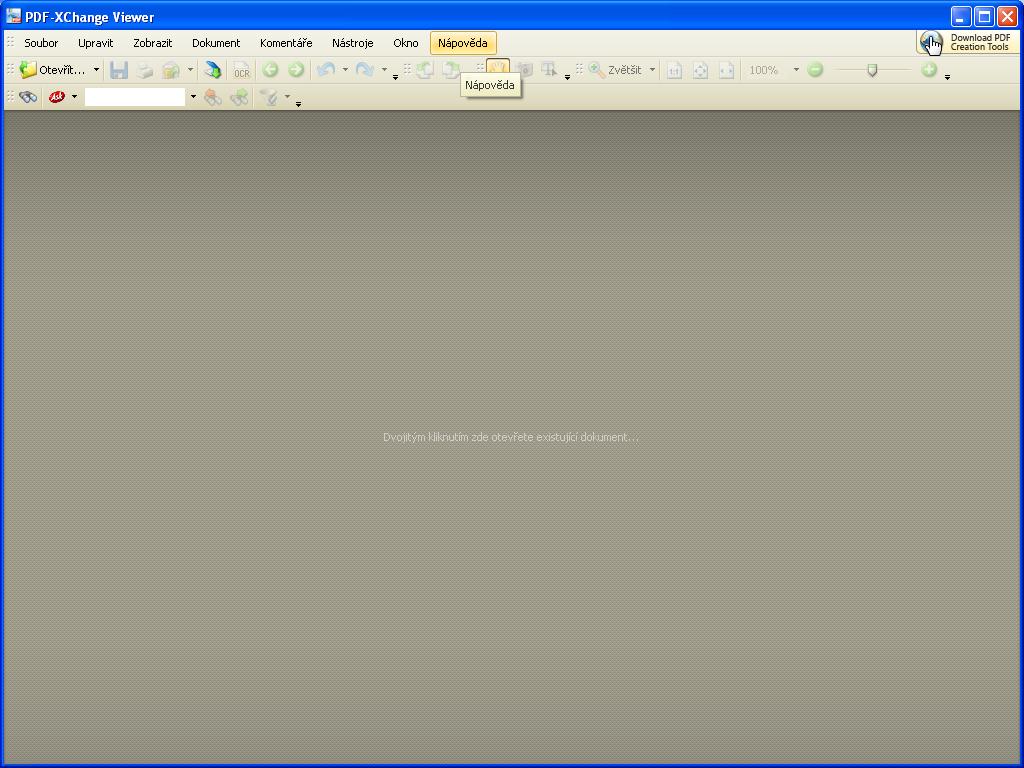Image resolution: width=1024 pixels, height=768 pixels.
Task: Open the Komentáře menu
Action: pyautogui.click(x=286, y=43)
